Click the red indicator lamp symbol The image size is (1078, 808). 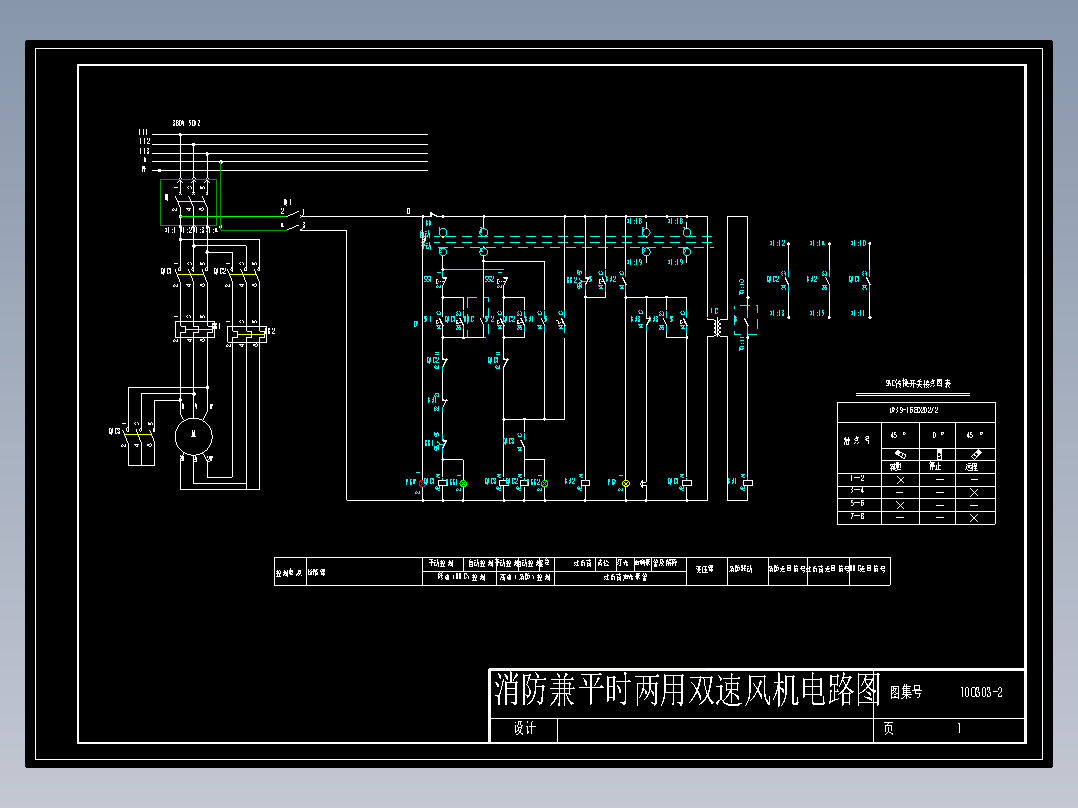coord(422,483)
